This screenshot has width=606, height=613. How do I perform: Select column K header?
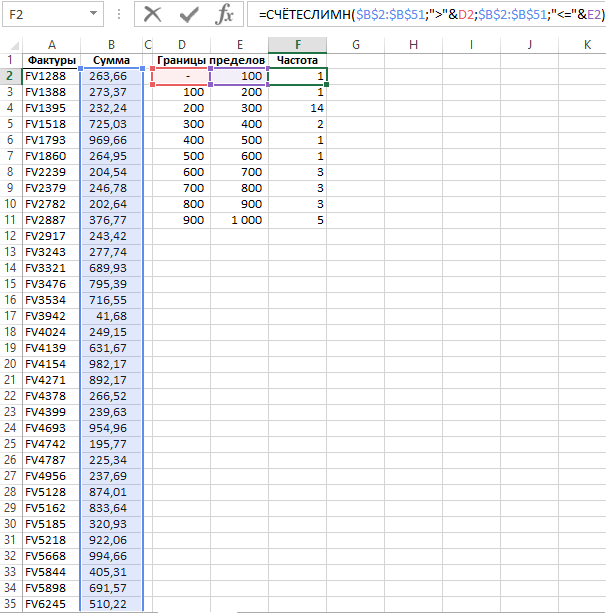[589, 45]
